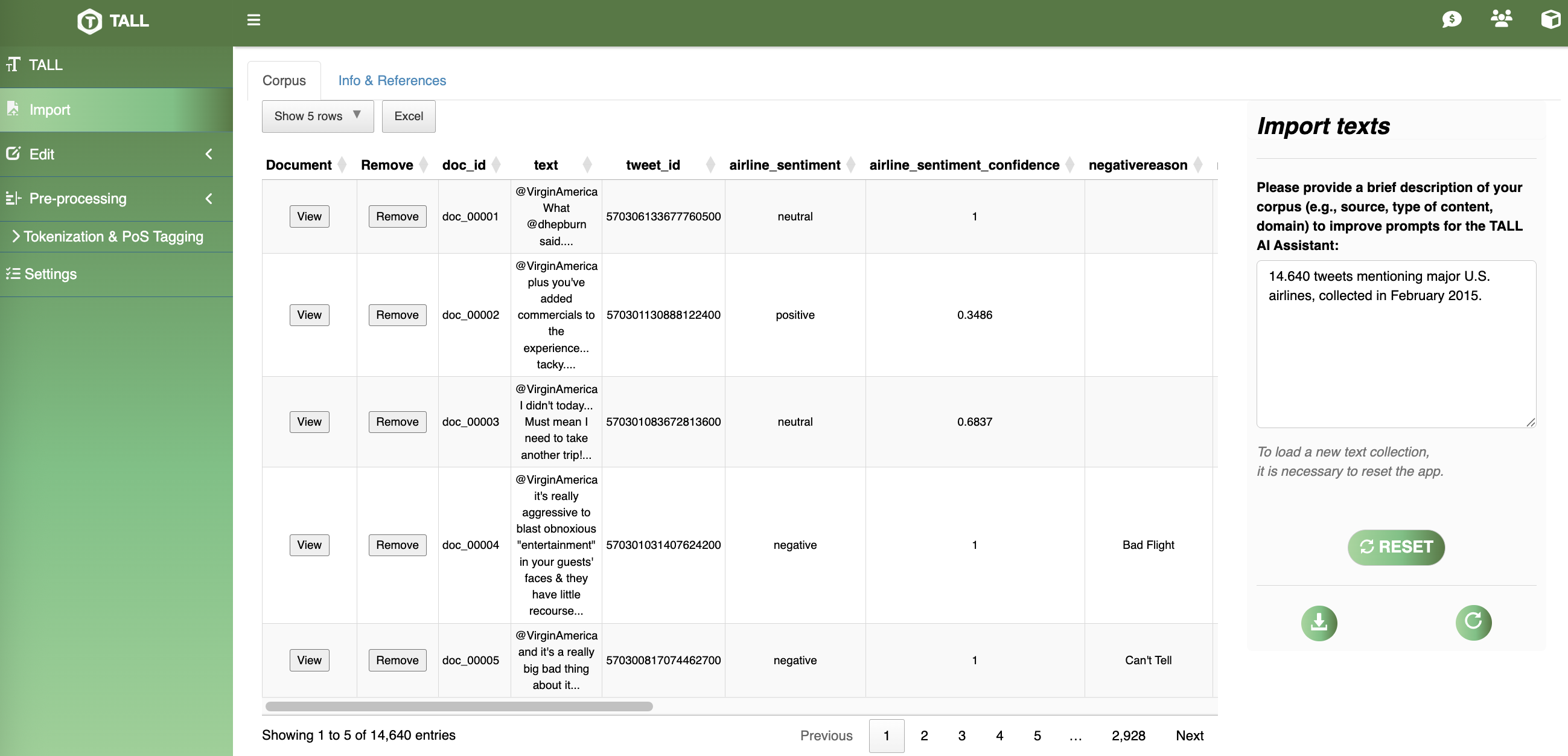1568x756 pixels.
Task: Remove document doc_00004
Action: click(x=397, y=545)
